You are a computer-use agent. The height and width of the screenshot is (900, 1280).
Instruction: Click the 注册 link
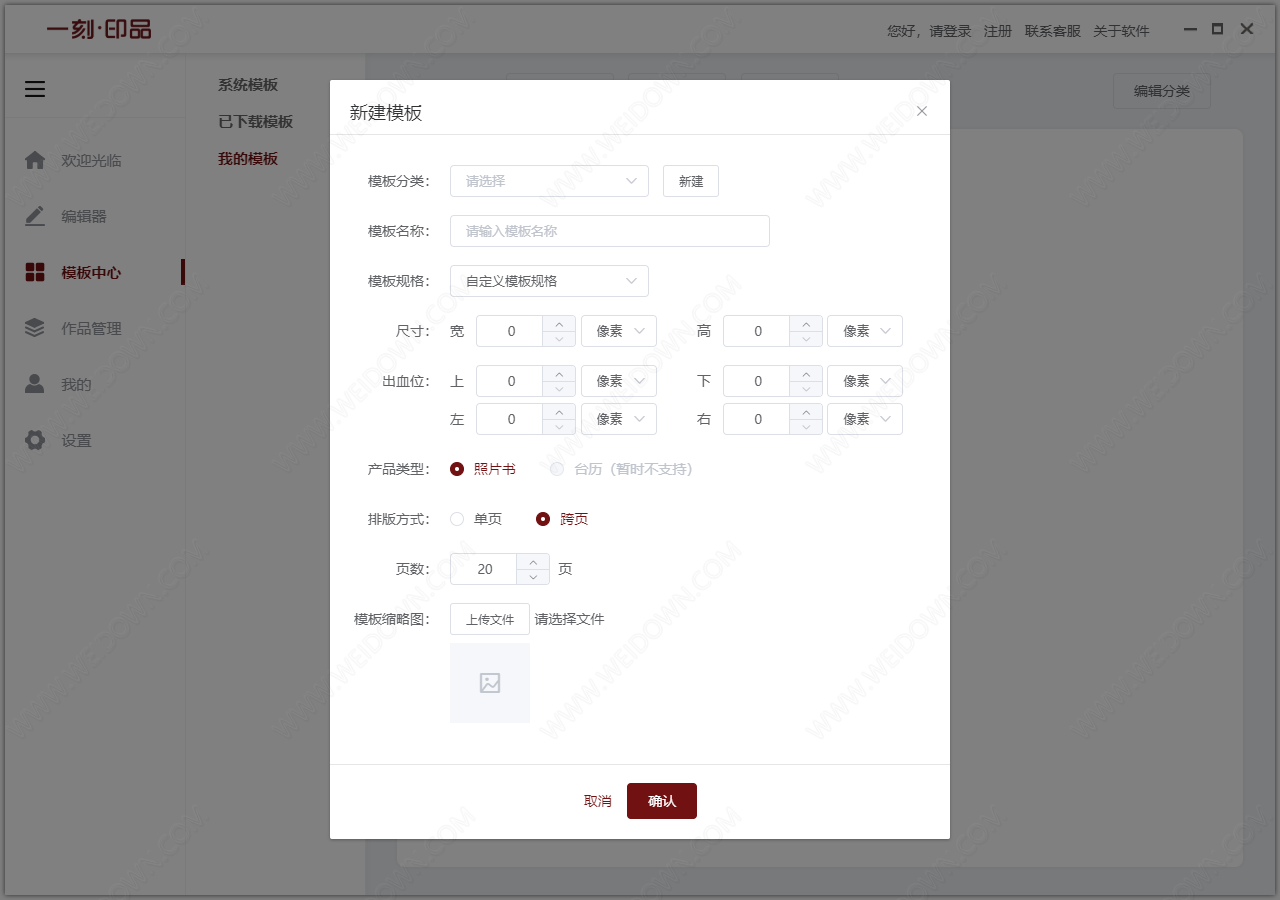point(998,31)
